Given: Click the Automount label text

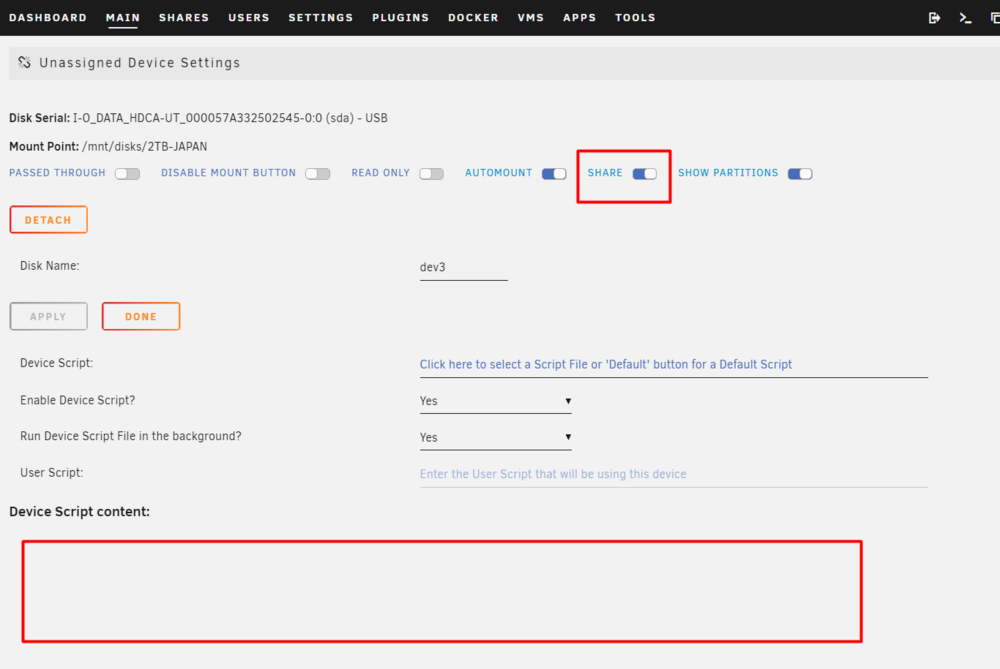Looking at the screenshot, I should [498, 173].
